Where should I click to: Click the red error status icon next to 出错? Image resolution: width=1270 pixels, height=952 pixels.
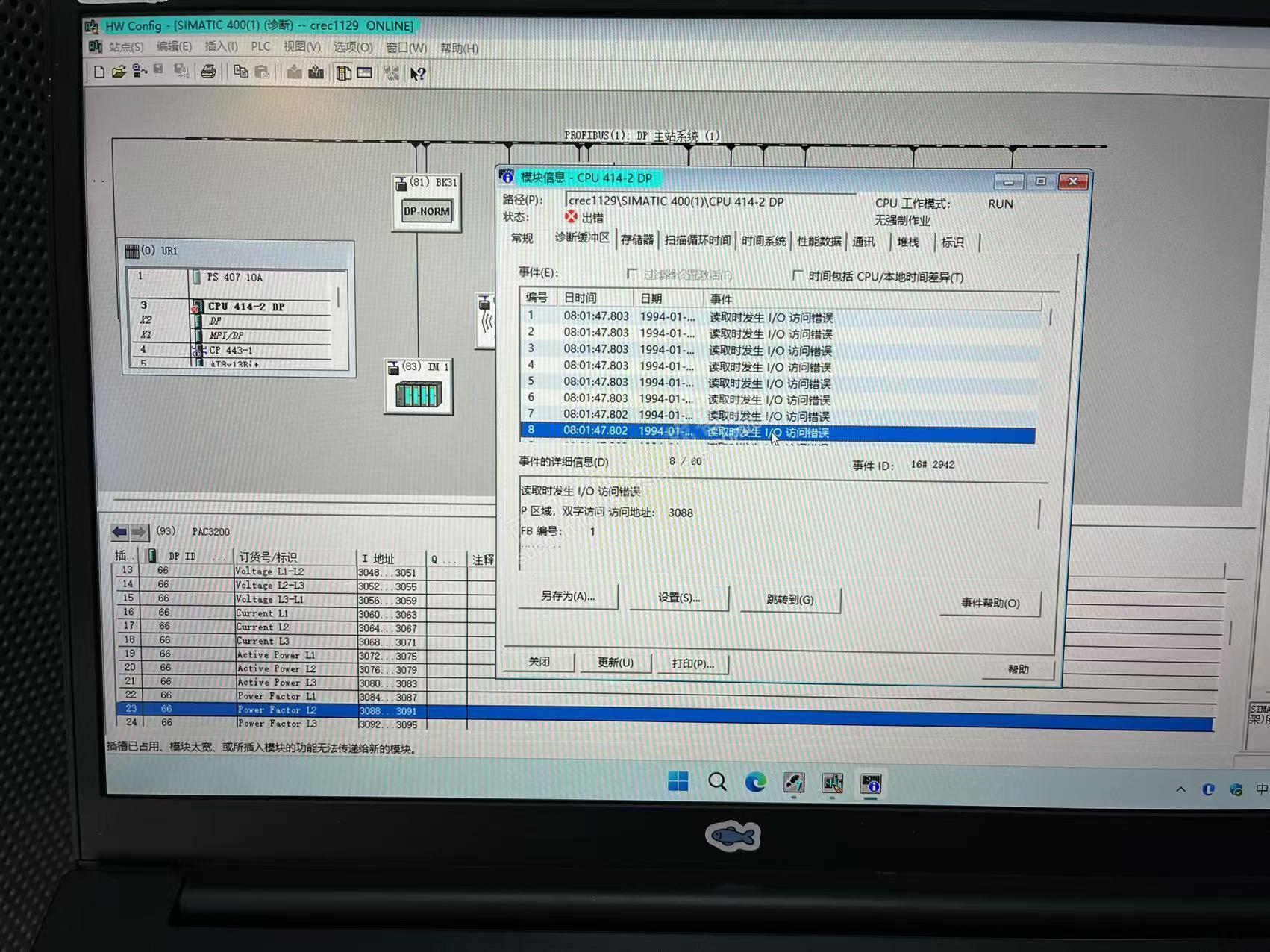click(x=571, y=216)
